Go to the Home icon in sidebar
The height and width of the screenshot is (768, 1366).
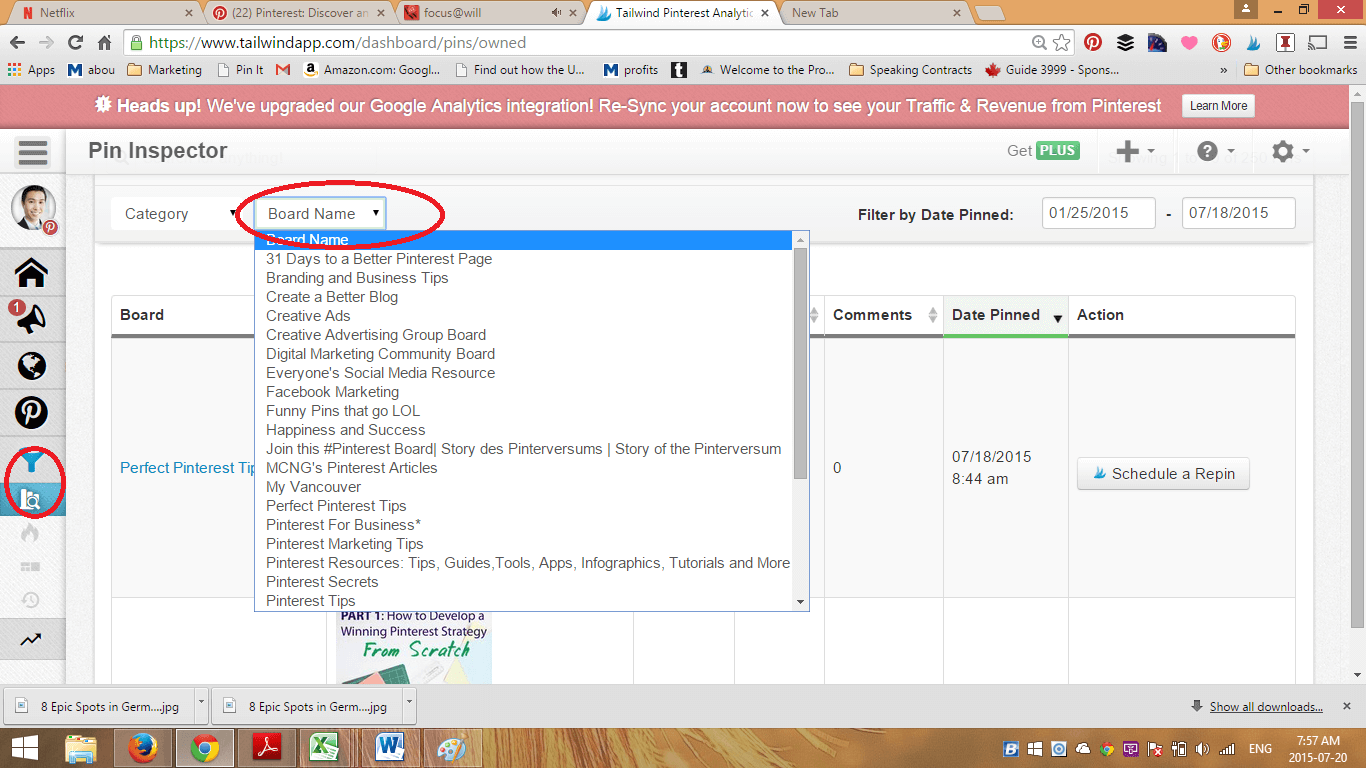point(32,273)
